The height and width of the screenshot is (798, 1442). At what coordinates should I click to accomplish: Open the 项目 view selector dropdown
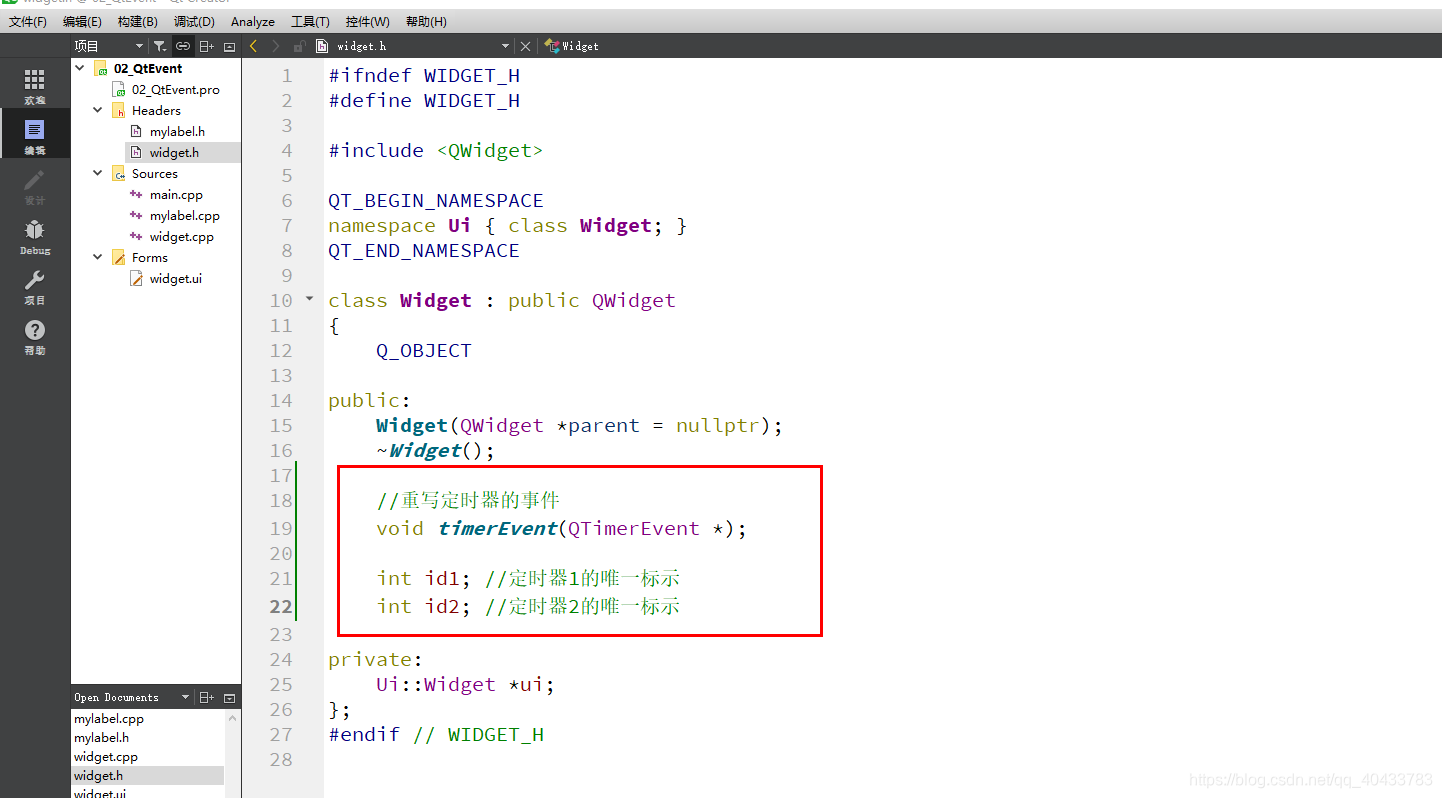coord(139,46)
